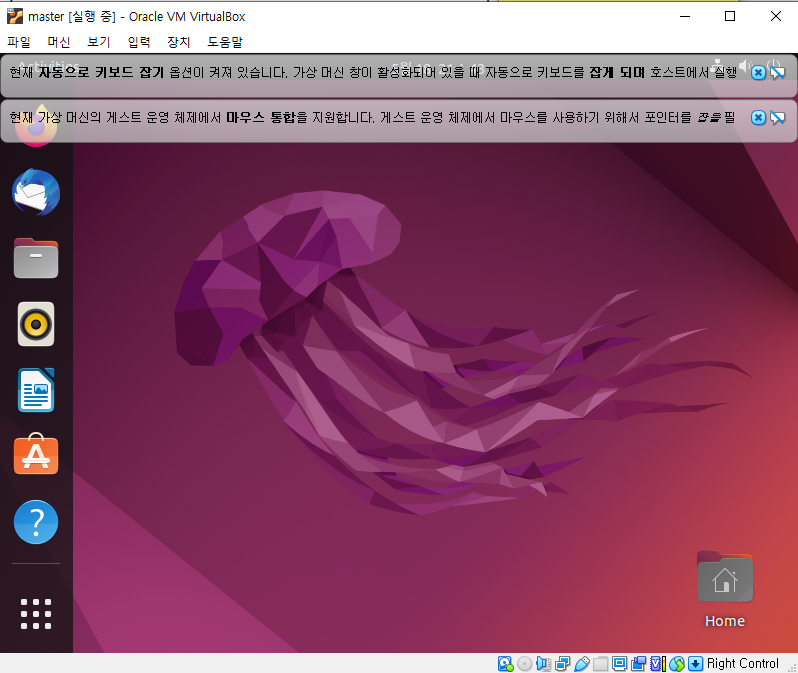Viewport: 798px width, 673px height.
Task: Open LibreOffice Writer from the dock
Action: point(36,390)
